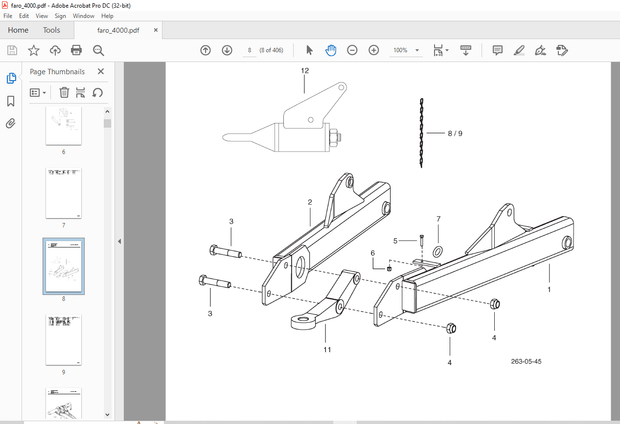Toggle the Page Thumbnails sidebar icon
620x424 pixels.
[x=11, y=78]
